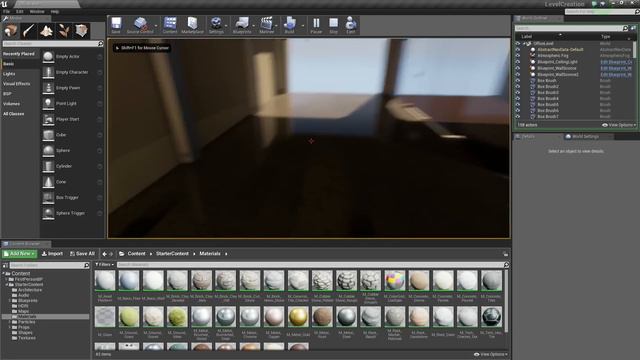Screen dimensions: 640x360
Task: Toggle visibility of Box Brush3 actor
Action: [518, 93]
